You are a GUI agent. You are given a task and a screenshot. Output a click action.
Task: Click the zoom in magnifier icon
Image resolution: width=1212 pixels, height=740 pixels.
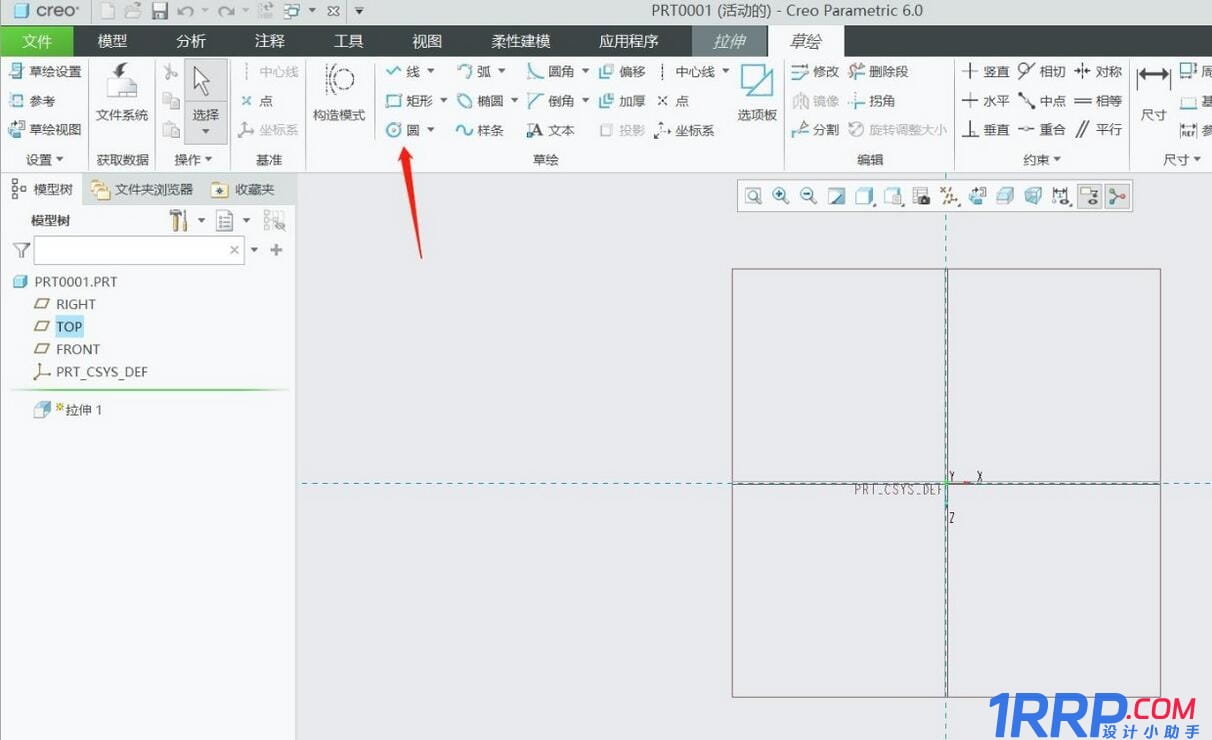pos(780,197)
